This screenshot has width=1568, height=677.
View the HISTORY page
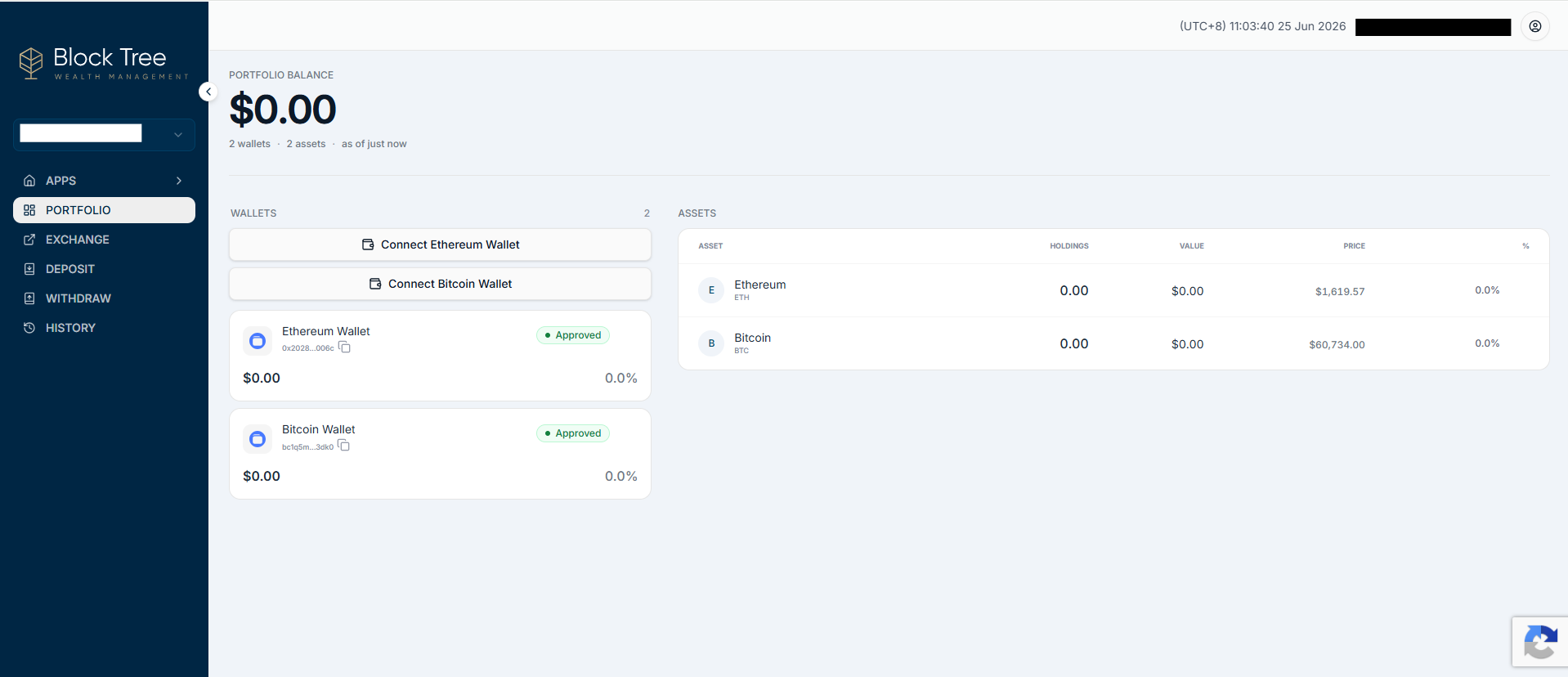tap(104, 328)
